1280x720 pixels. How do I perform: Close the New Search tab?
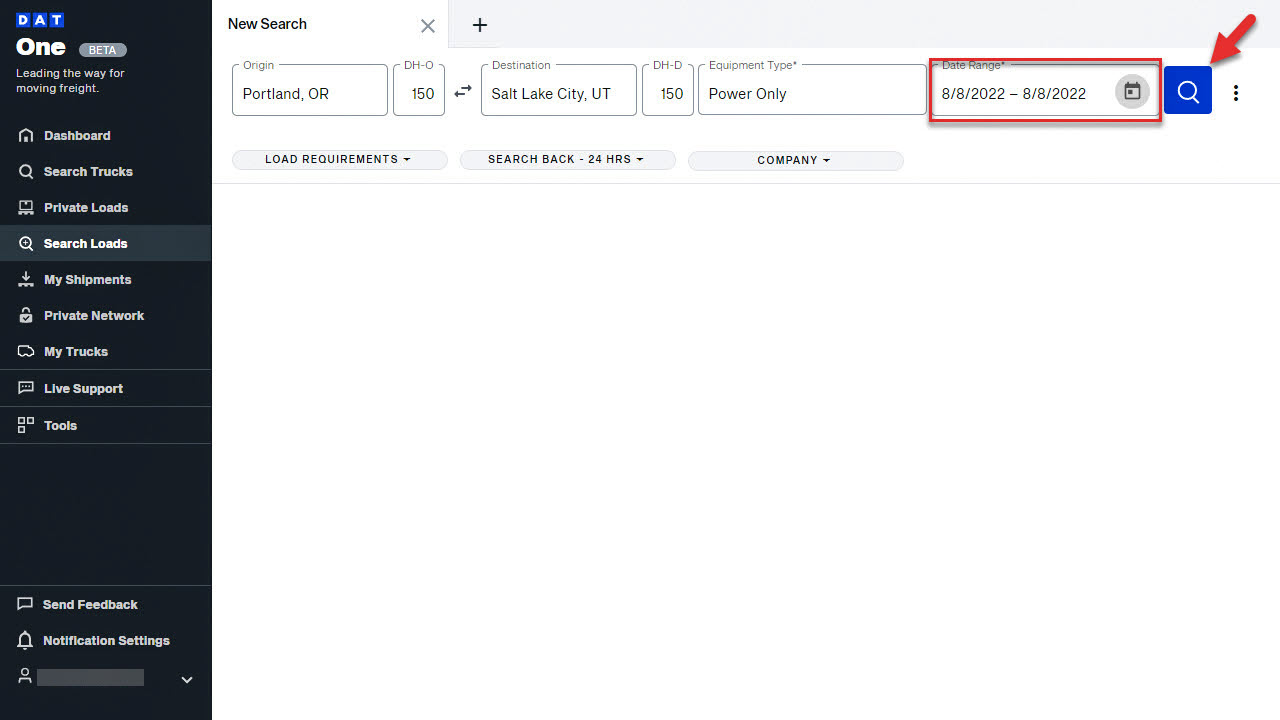pyautogui.click(x=428, y=26)
